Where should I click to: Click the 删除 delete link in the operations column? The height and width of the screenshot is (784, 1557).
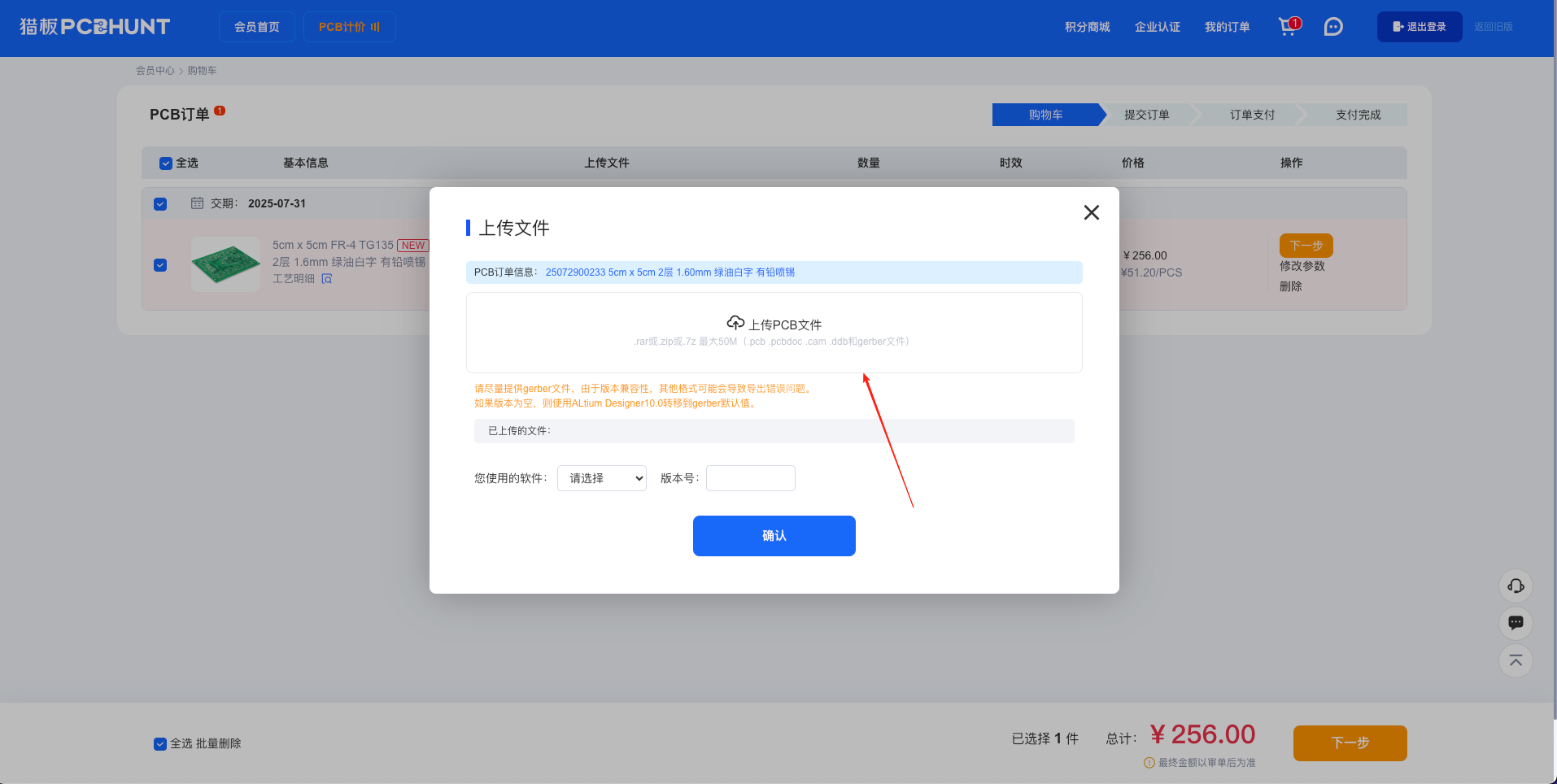1290,286
